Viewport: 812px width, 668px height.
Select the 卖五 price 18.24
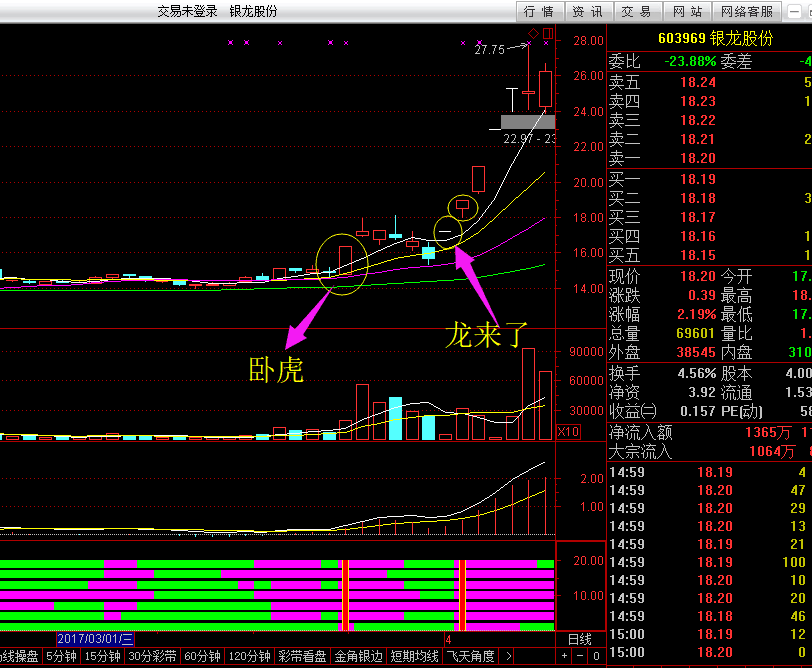(x=698, y=82)
